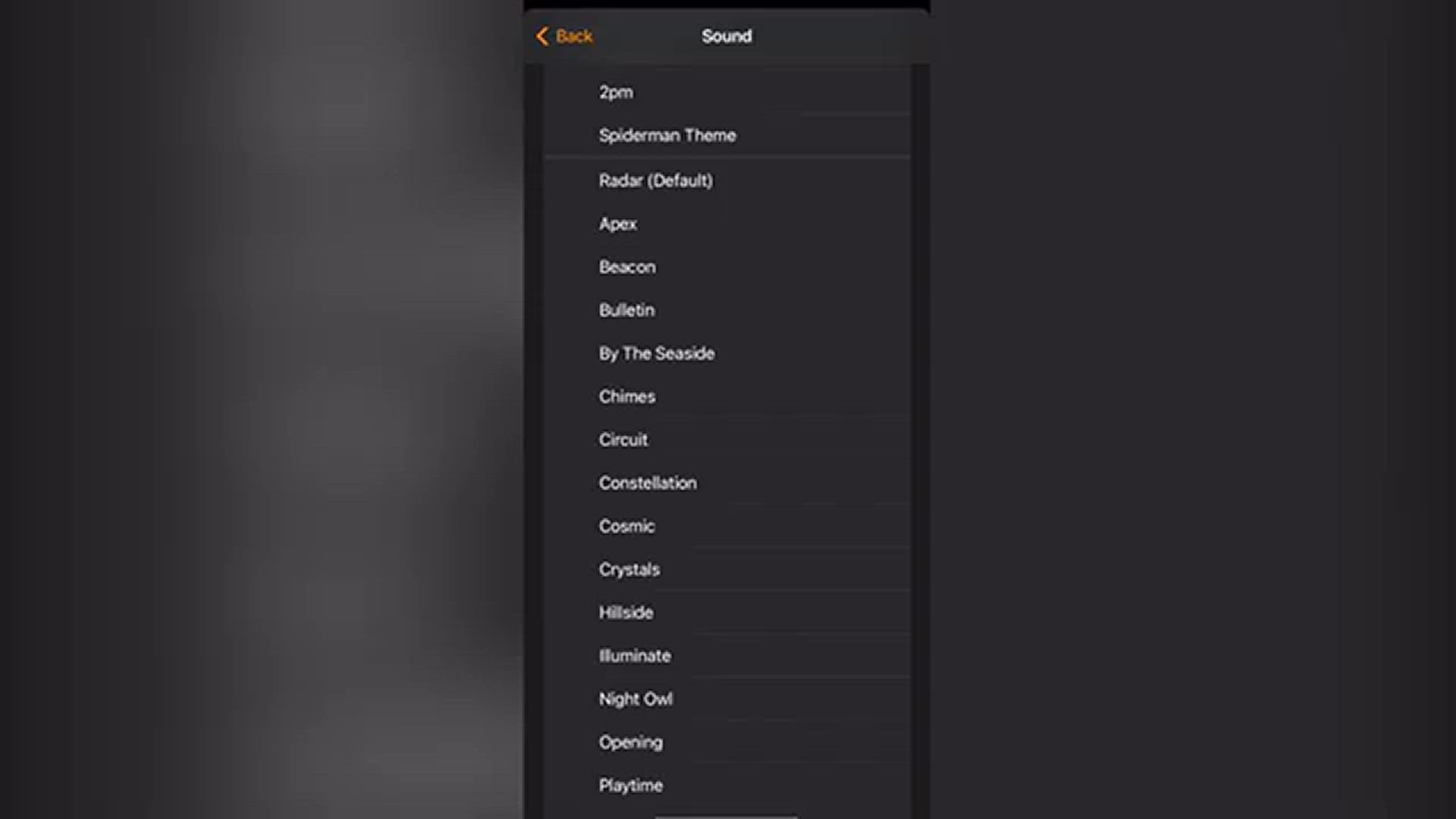The height and width of the screenshot is (819, 1456).
Task: Pick the Beacon ringtone
Action: (726, 267)
